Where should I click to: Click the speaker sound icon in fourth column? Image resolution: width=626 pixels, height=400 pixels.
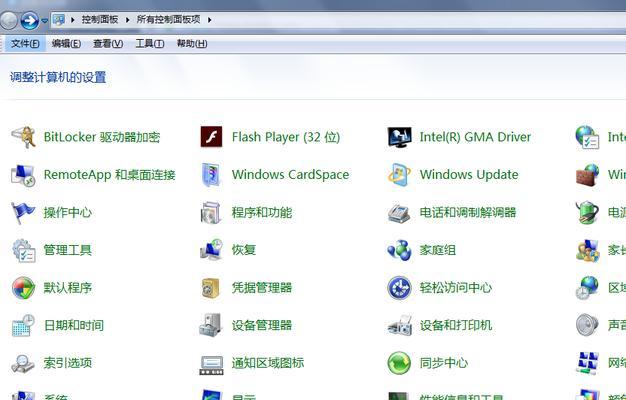[x=587, y=325]
